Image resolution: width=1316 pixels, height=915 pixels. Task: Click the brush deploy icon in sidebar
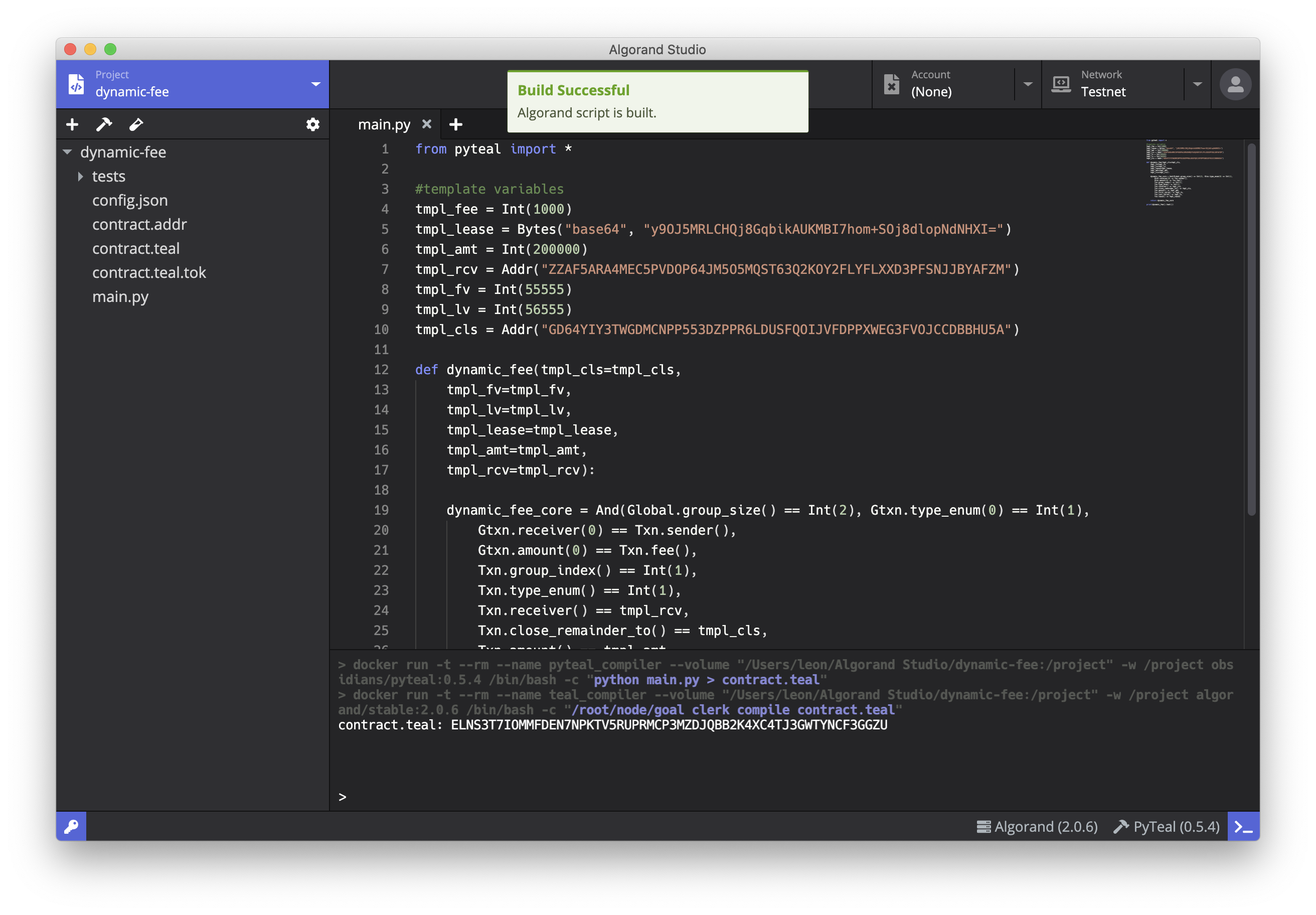[x=136, y=124]
